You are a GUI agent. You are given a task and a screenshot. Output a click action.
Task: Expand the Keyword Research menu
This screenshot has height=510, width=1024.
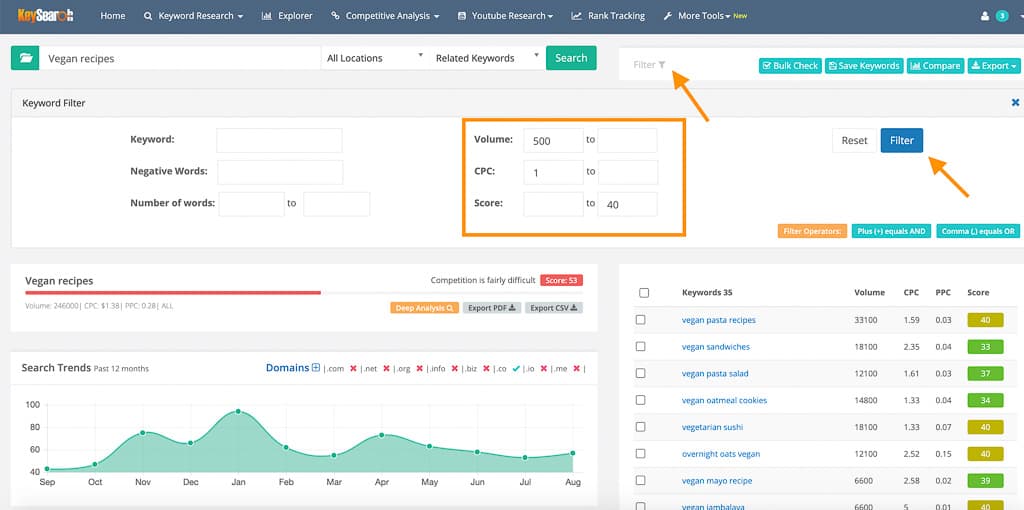coord(193,16)
